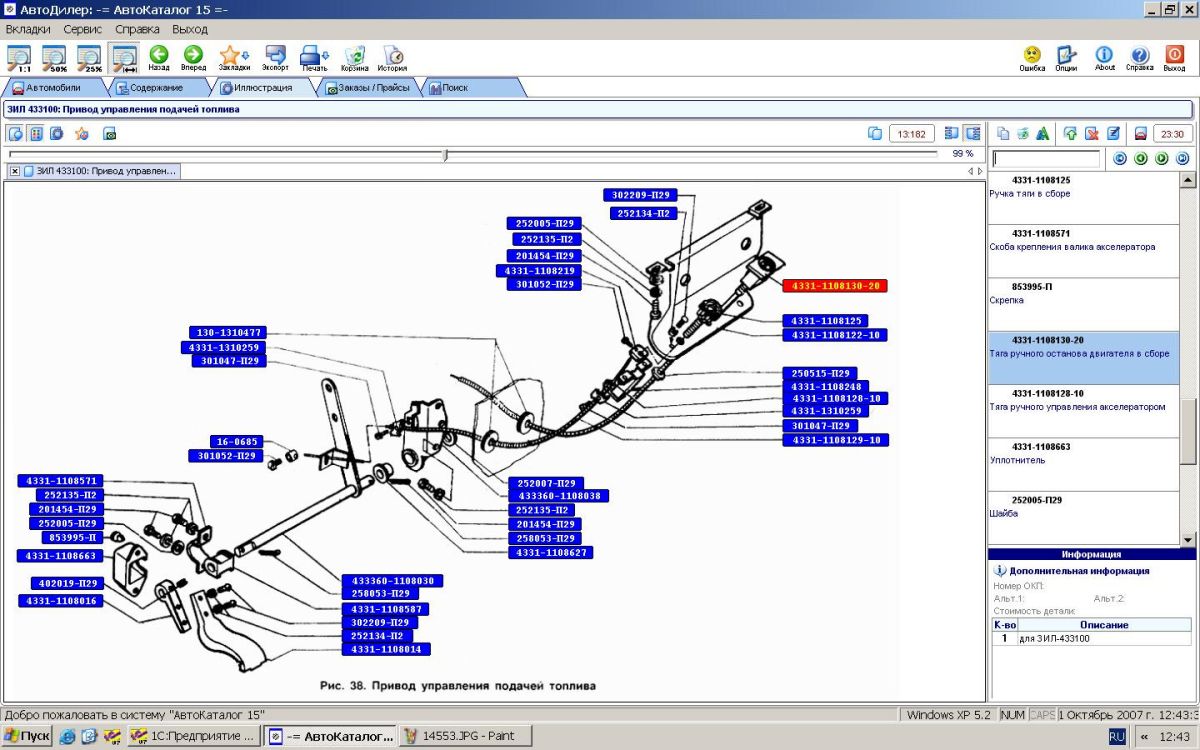This screenshot has width=1200, height=750.
Task: Open the Сервис menu
Action: pos(83,29)
